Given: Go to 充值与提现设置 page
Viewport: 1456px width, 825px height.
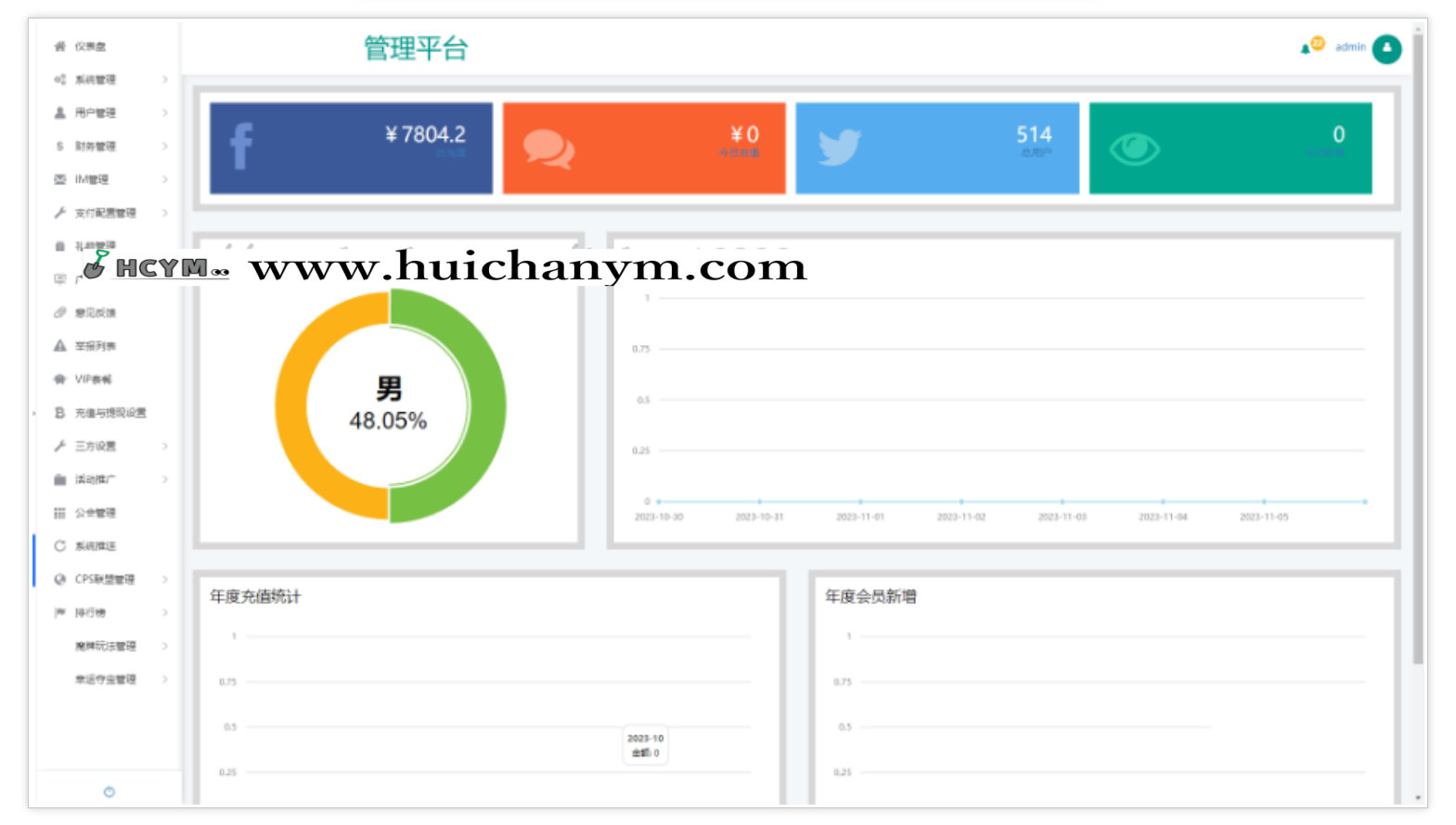Looking at the screenshot, I should [110, 413].
